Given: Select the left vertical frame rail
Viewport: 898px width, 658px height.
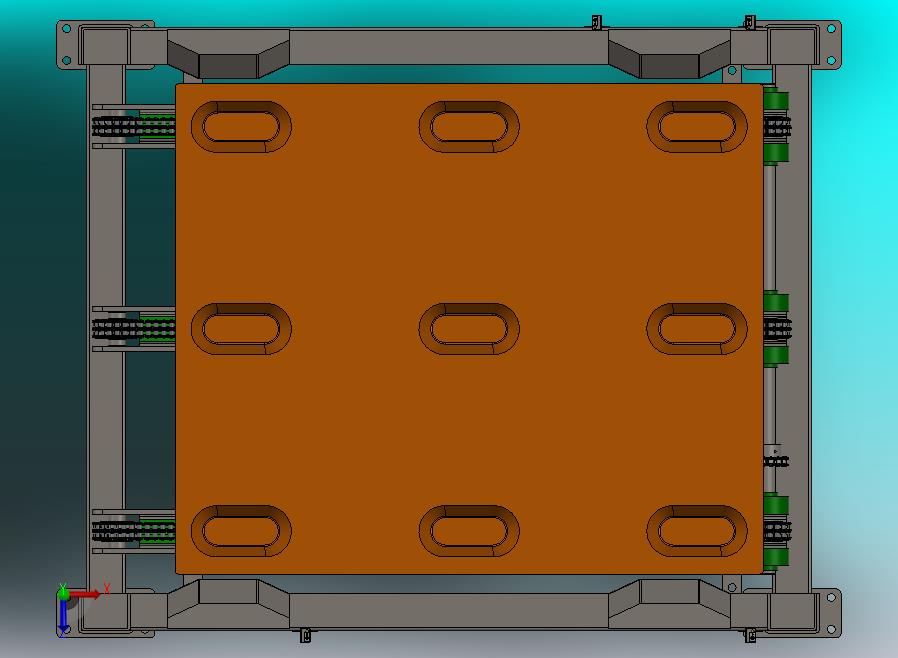Looking at the screenshot, I should pyautogui.click(x=105, y=329).
